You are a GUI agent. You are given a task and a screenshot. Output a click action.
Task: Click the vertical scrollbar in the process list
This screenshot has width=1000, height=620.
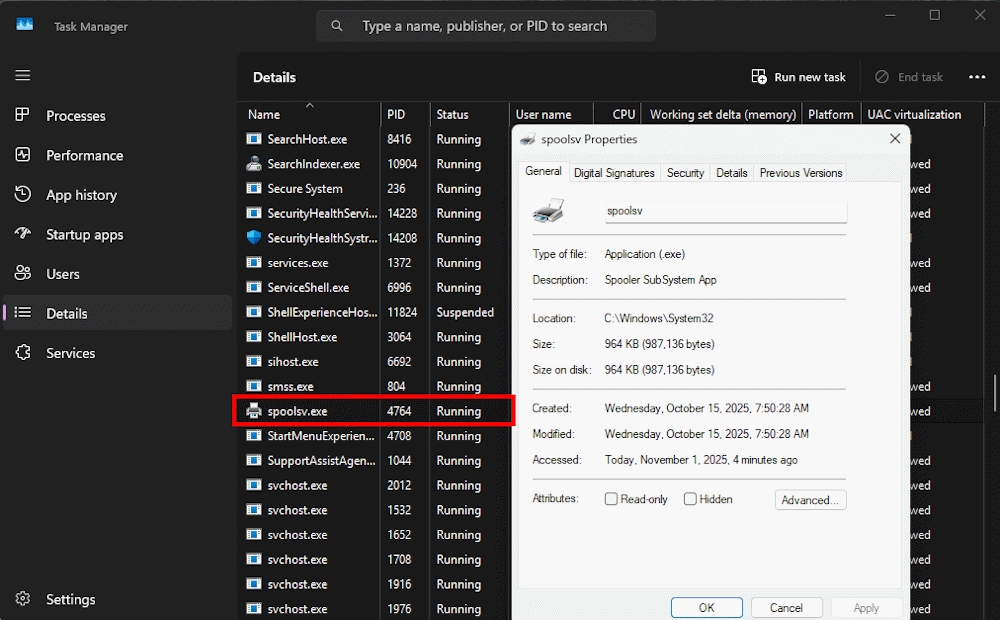[x=994, y=390]
